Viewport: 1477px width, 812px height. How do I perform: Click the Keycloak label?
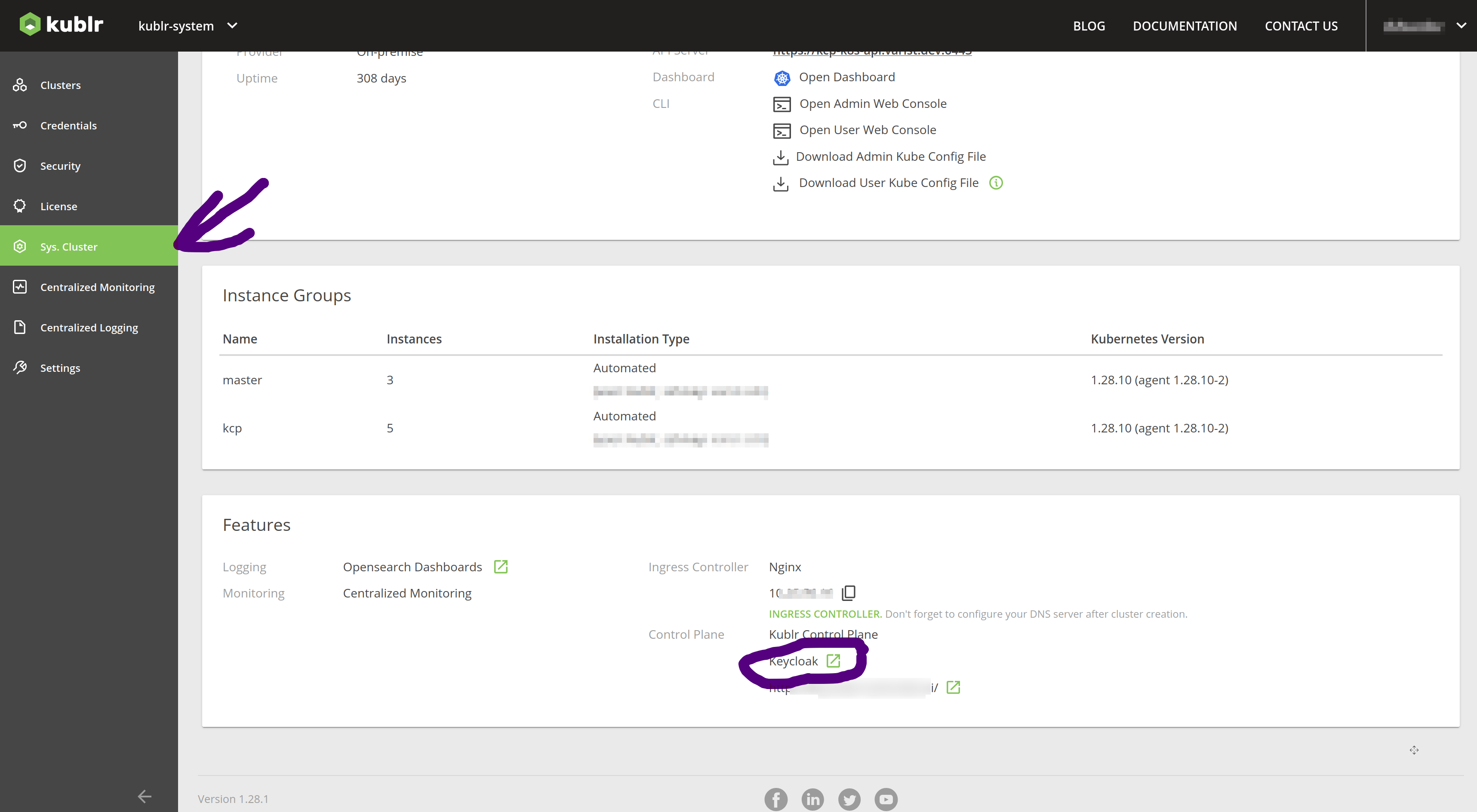793,661
